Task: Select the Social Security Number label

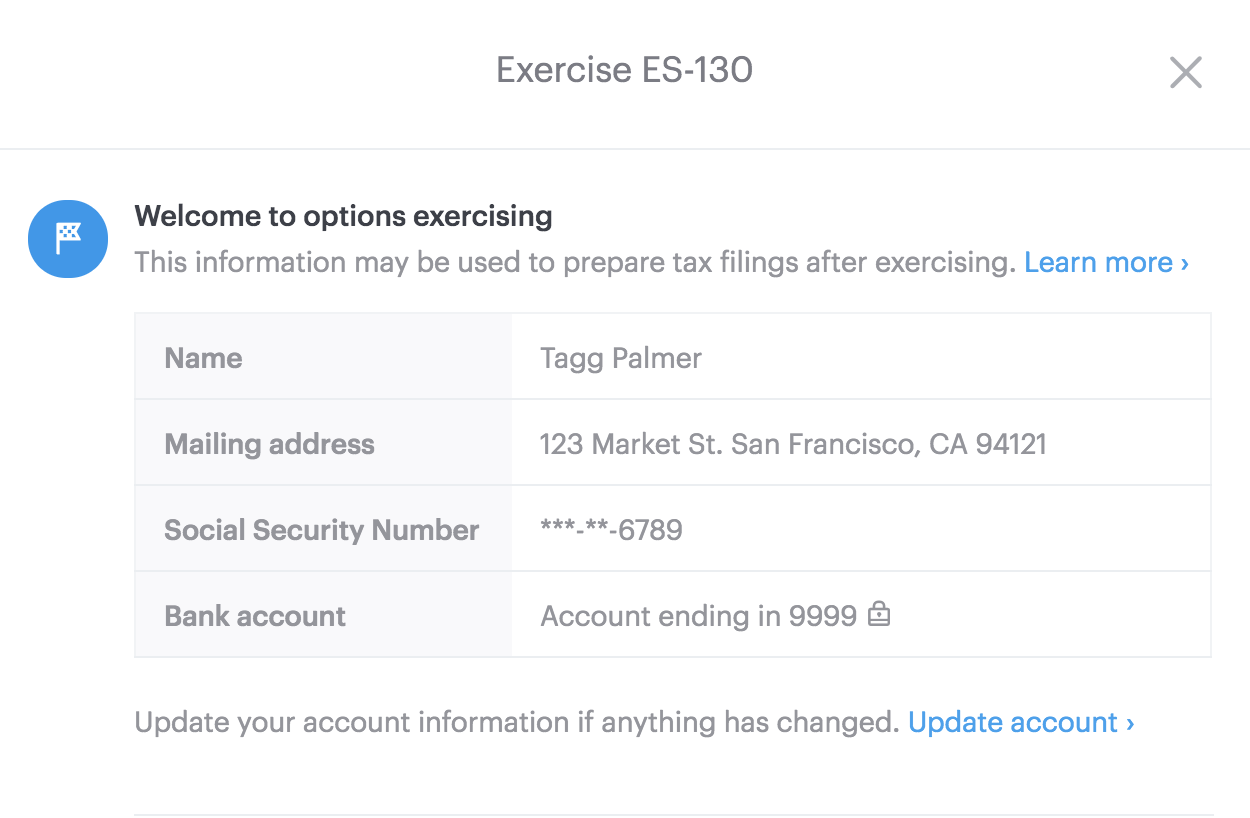Action: (321, 530)
